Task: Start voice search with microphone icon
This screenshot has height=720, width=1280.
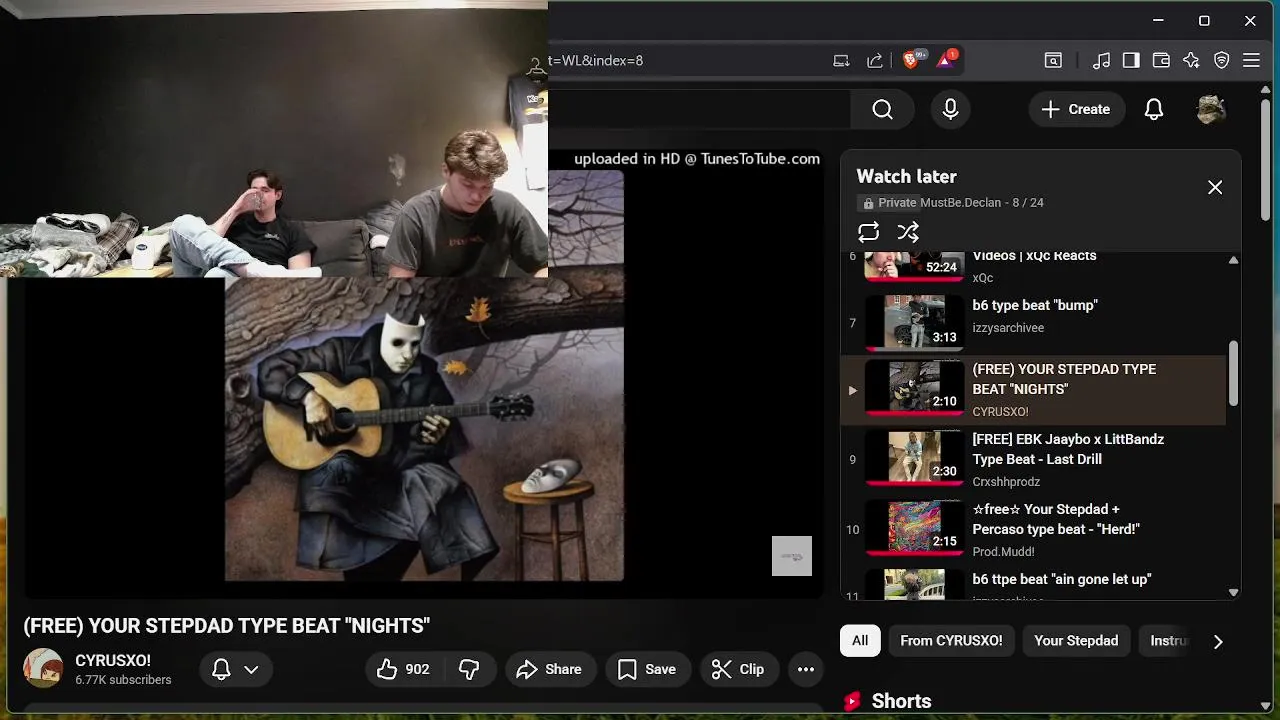Action: [950, 109]
